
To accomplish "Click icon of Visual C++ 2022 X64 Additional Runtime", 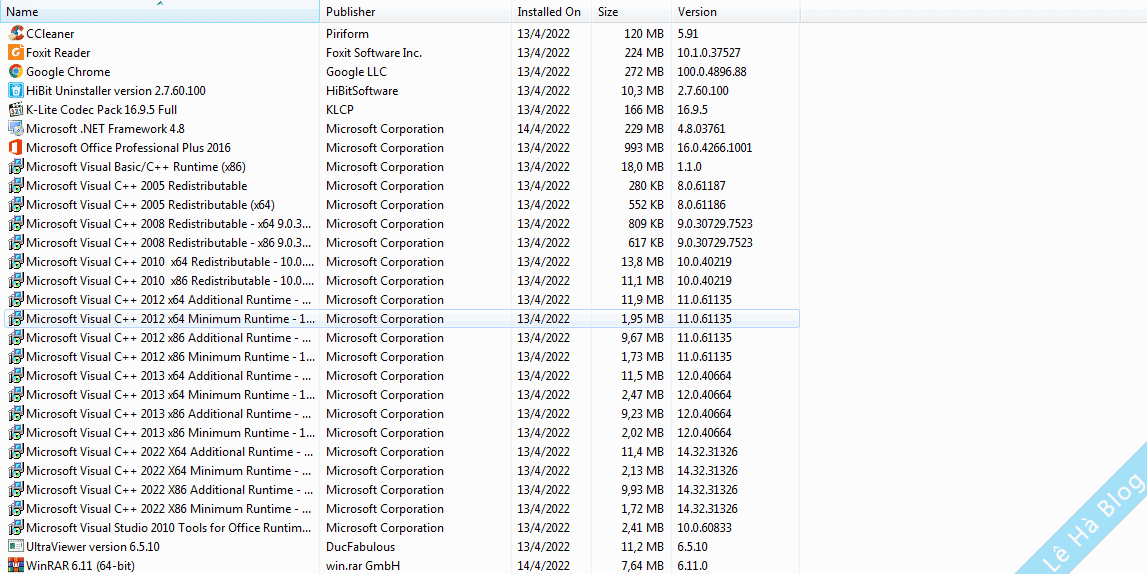I will click(15, 452).
